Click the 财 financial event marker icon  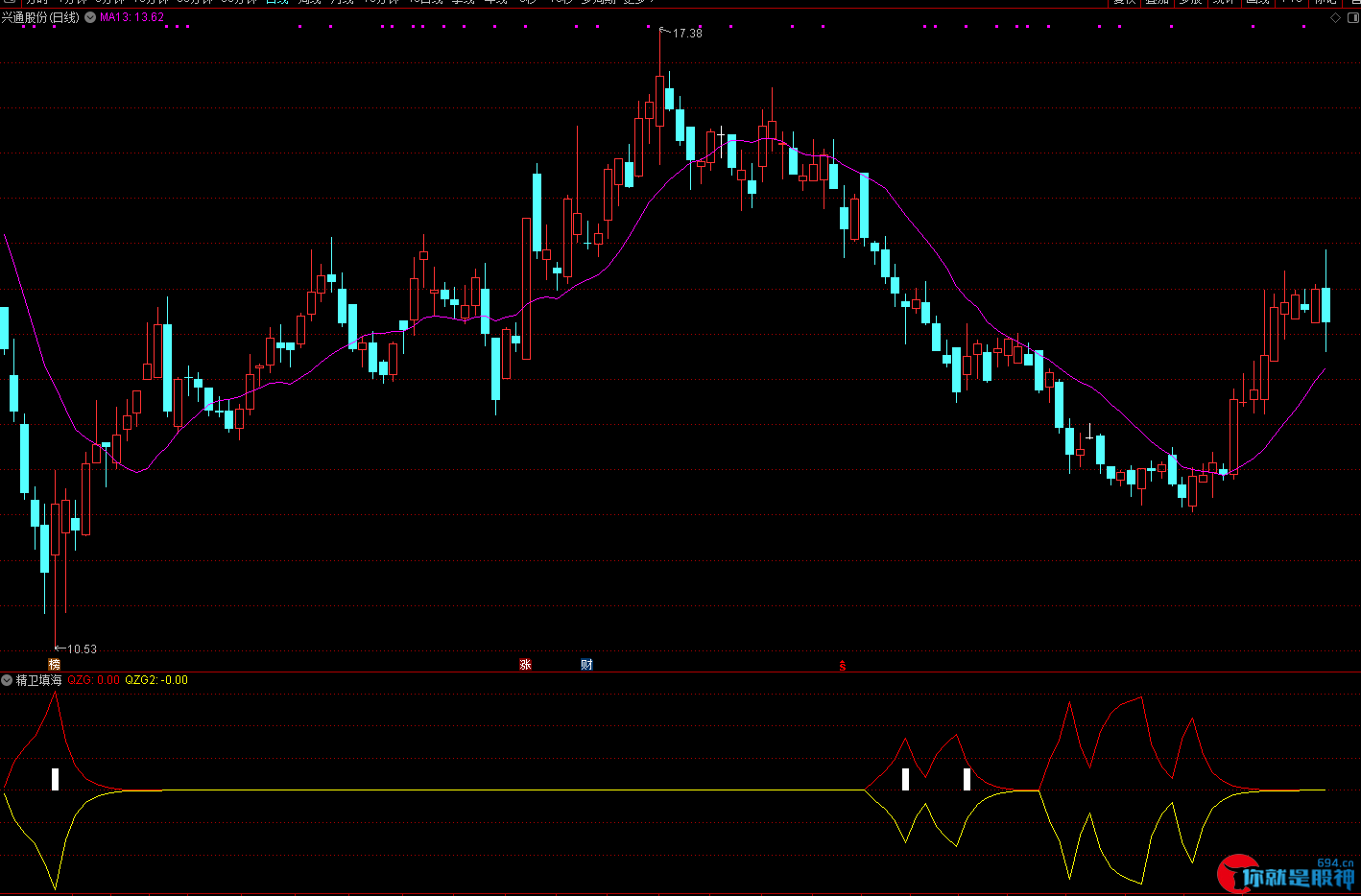[586, 665]
